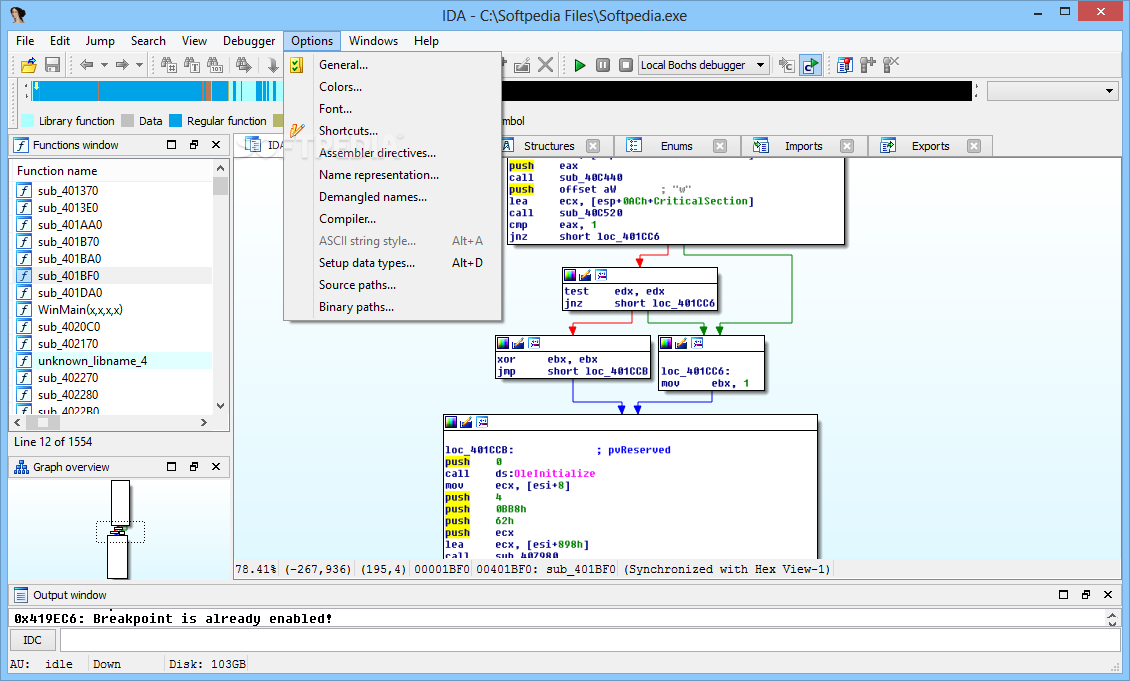Set node color on test edx block

(570, 275)
